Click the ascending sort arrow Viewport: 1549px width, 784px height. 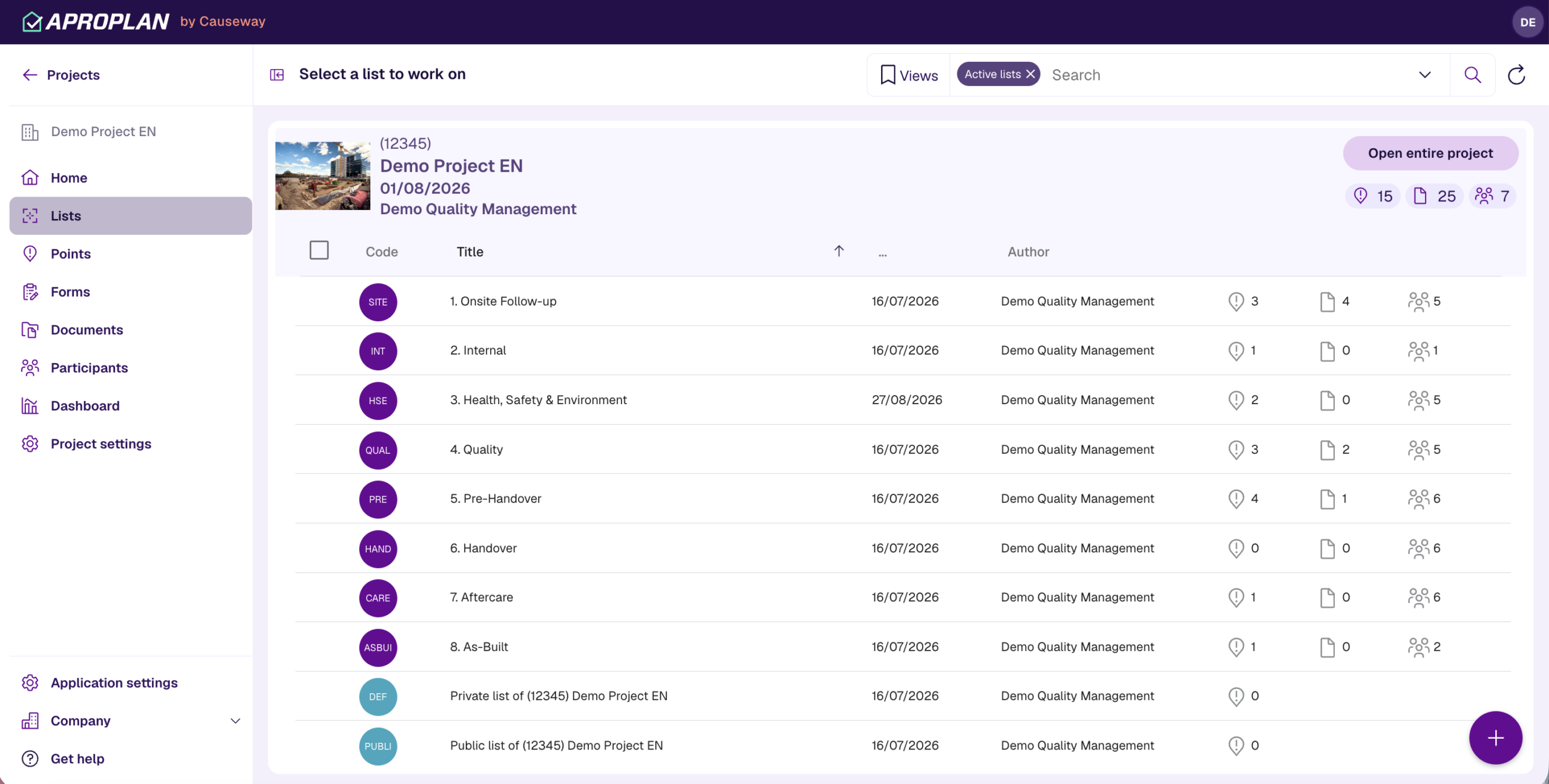(839, 251)
